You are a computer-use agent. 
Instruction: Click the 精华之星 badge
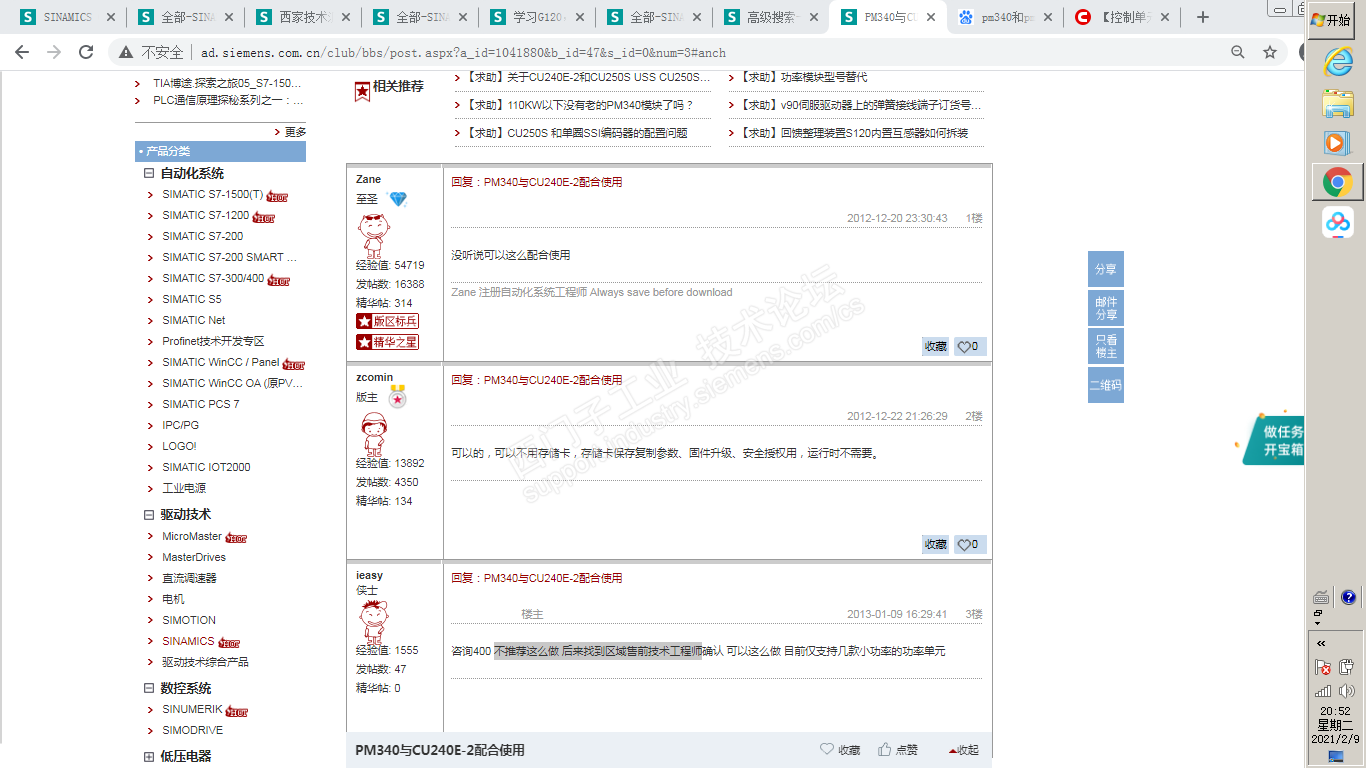point(387,342)
